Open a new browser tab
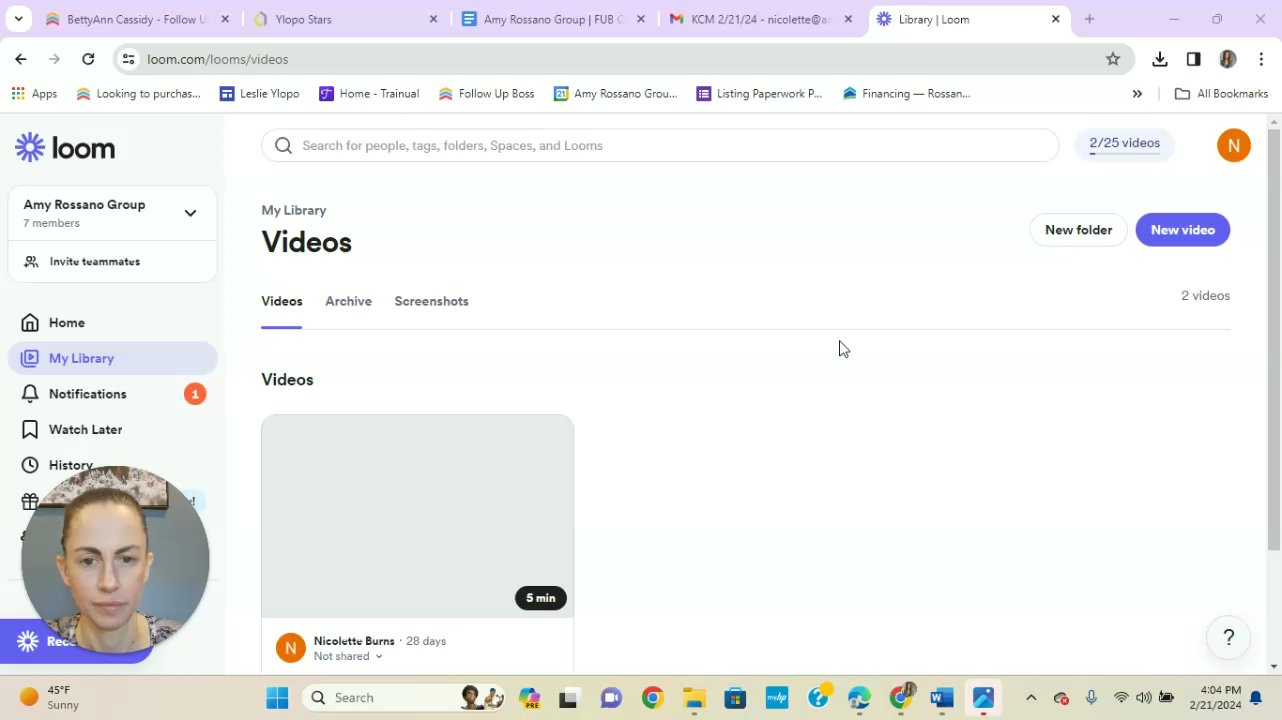1282x720 pixels. [x=1089, y=19]
